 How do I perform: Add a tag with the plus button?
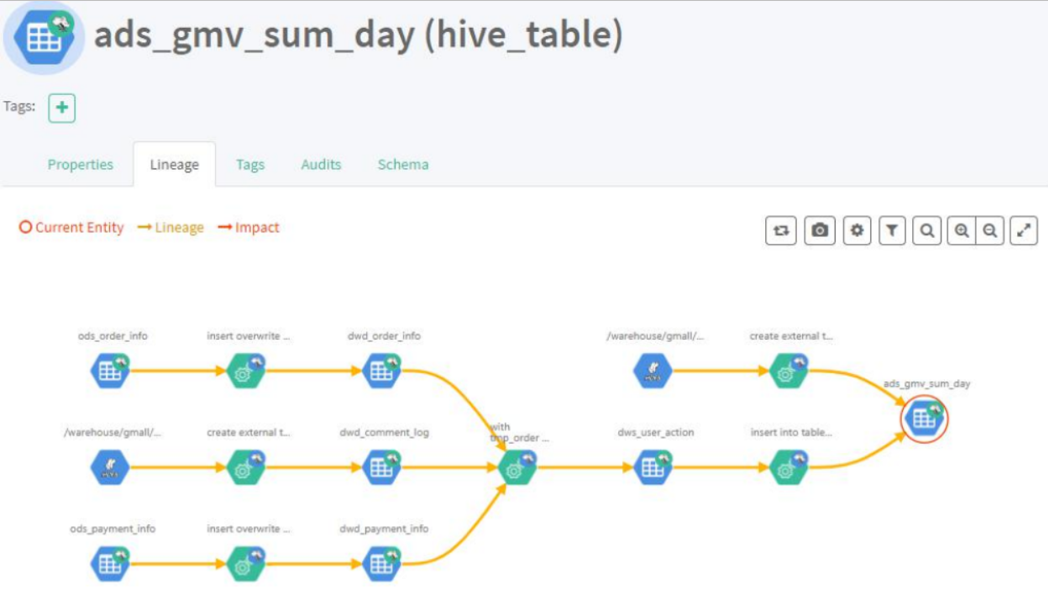pos(61,108)
